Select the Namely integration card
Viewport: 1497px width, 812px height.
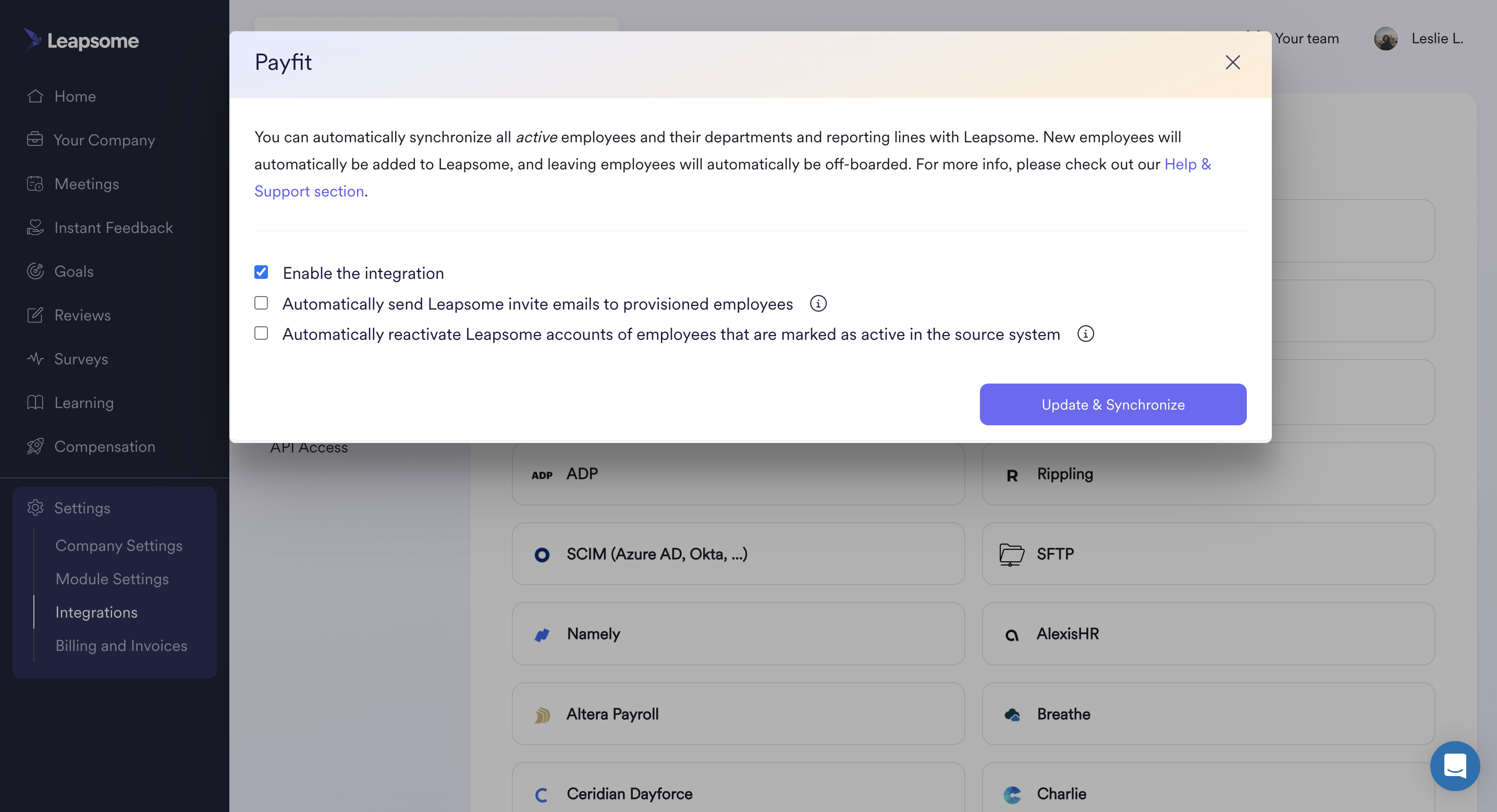click(x=738, y=634)
